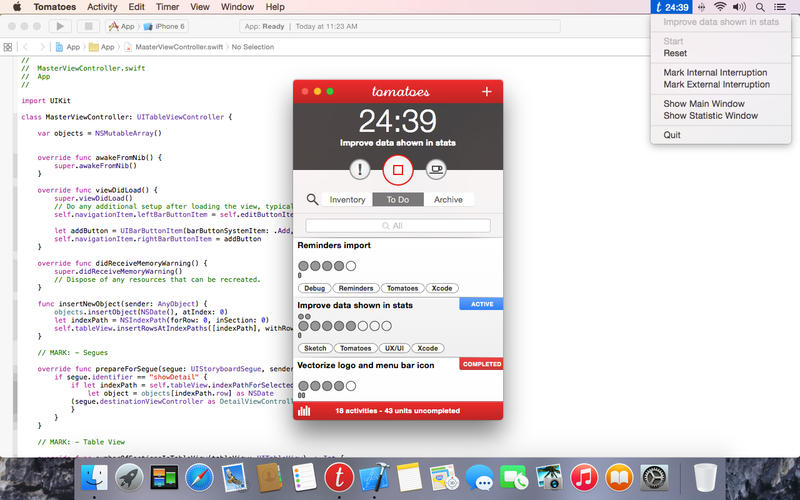
Task: Open iBooks from the Dock
Action: click(619, 478)
